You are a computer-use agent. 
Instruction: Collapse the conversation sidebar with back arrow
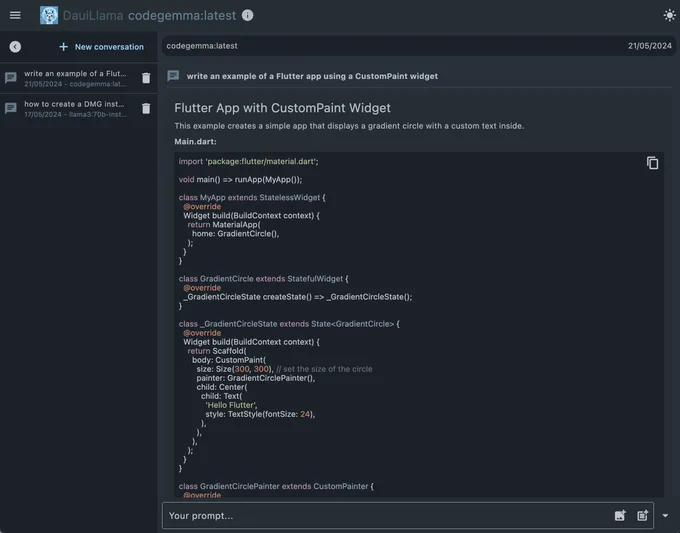click(x=15, y=47)
